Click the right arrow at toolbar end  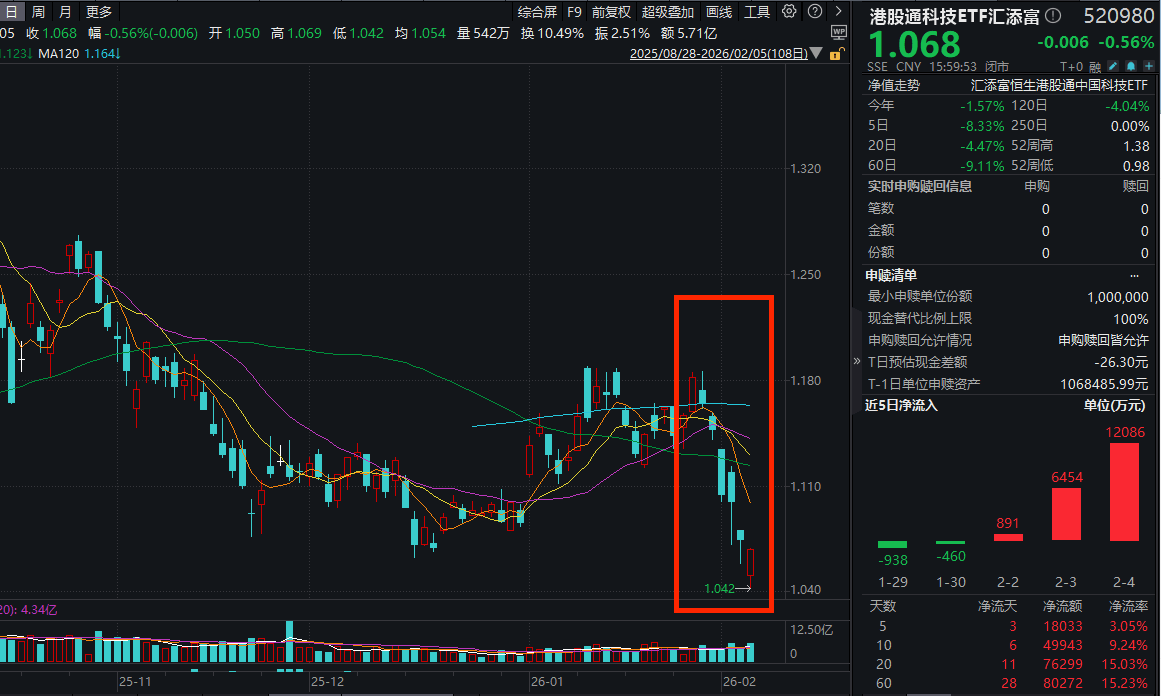(x=838, y=12)
